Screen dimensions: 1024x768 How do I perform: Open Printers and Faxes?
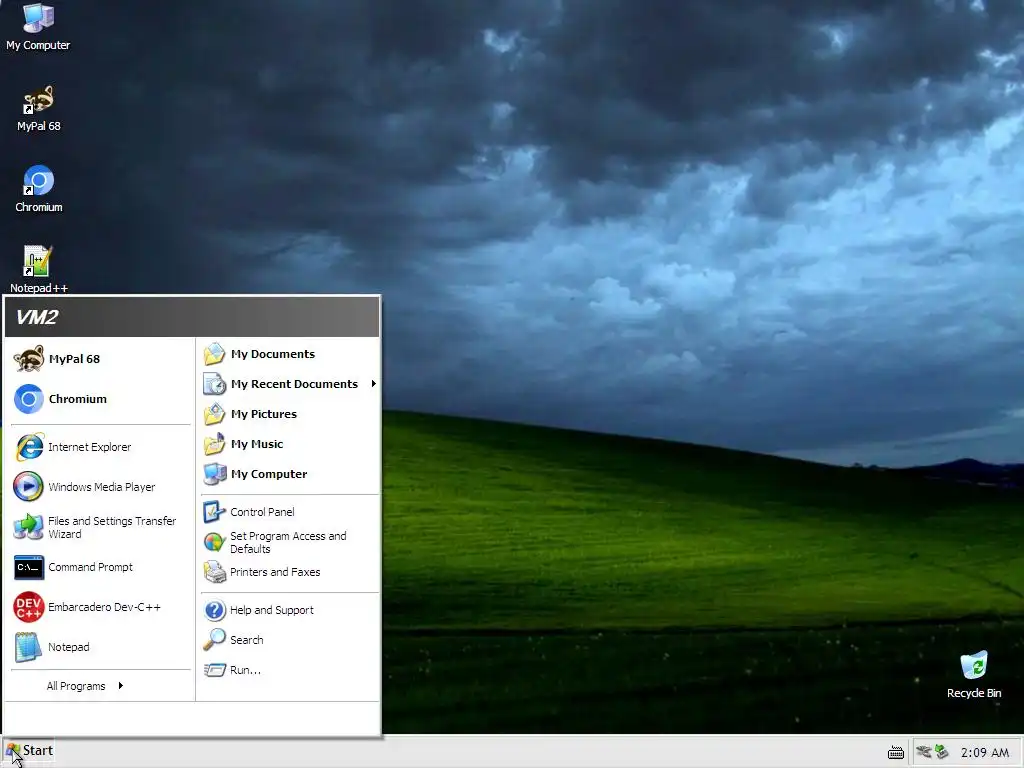(289, 572)
